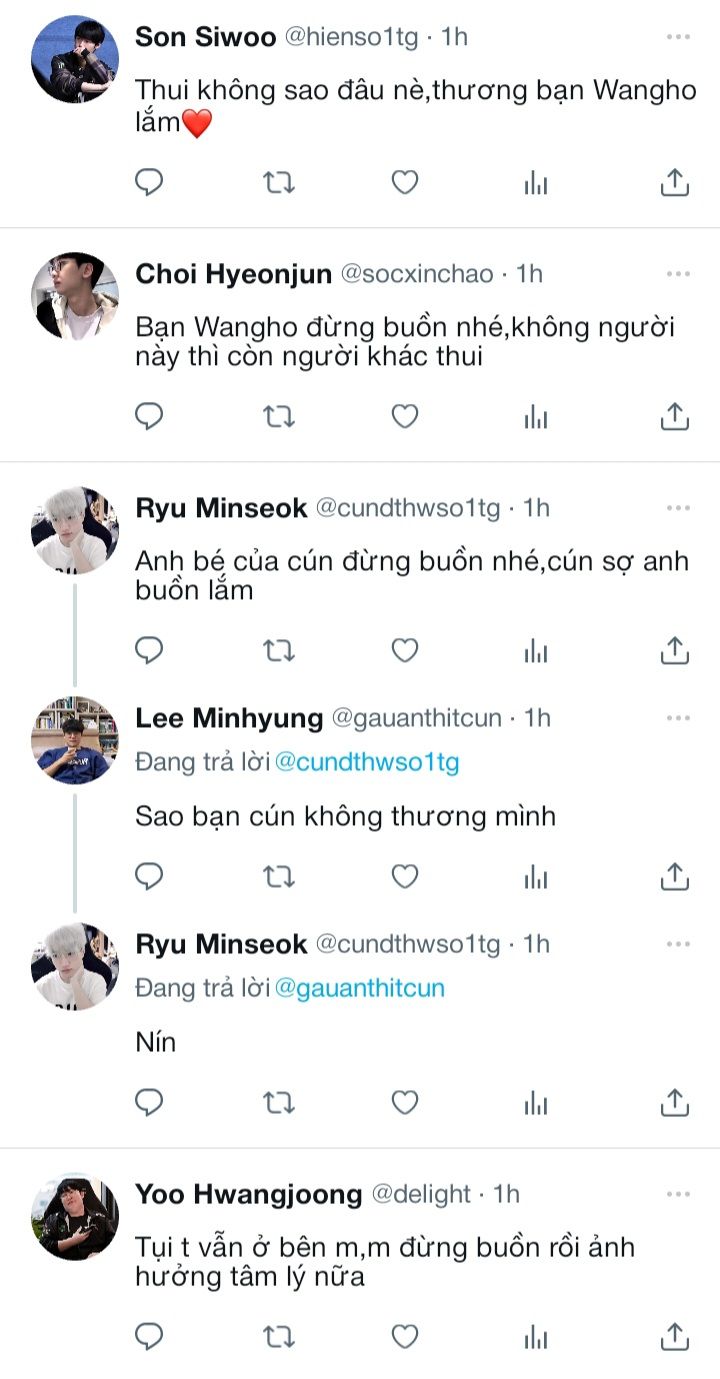Open Son Siwoo's profile picture
The width and height of the screenshot is (720, 1379).
(x=75, y=59)
